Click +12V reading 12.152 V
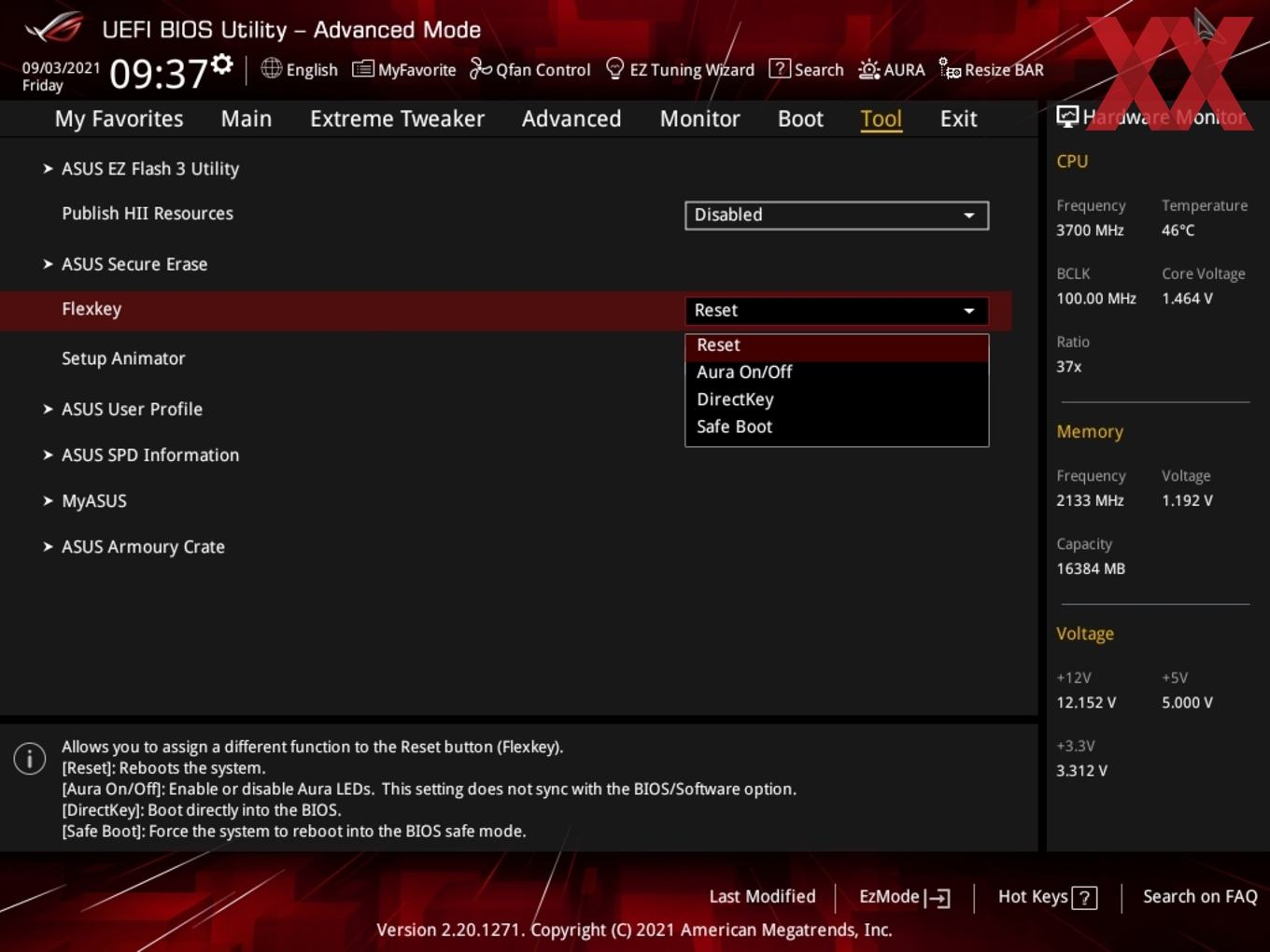 pyautogui.click(x=1086, y=703)
